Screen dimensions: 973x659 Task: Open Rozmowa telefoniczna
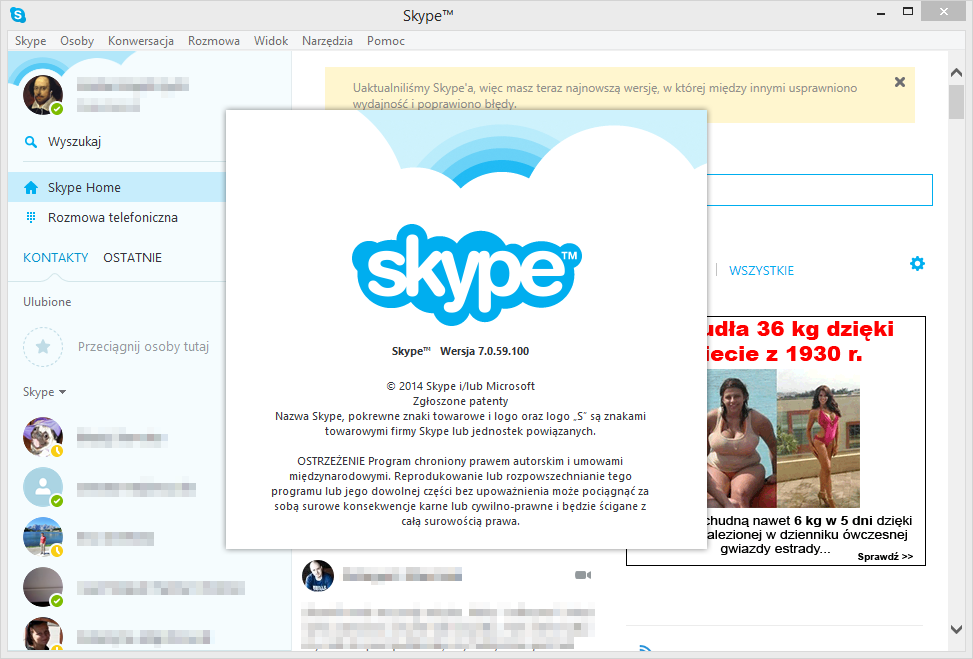pos(117,217)
